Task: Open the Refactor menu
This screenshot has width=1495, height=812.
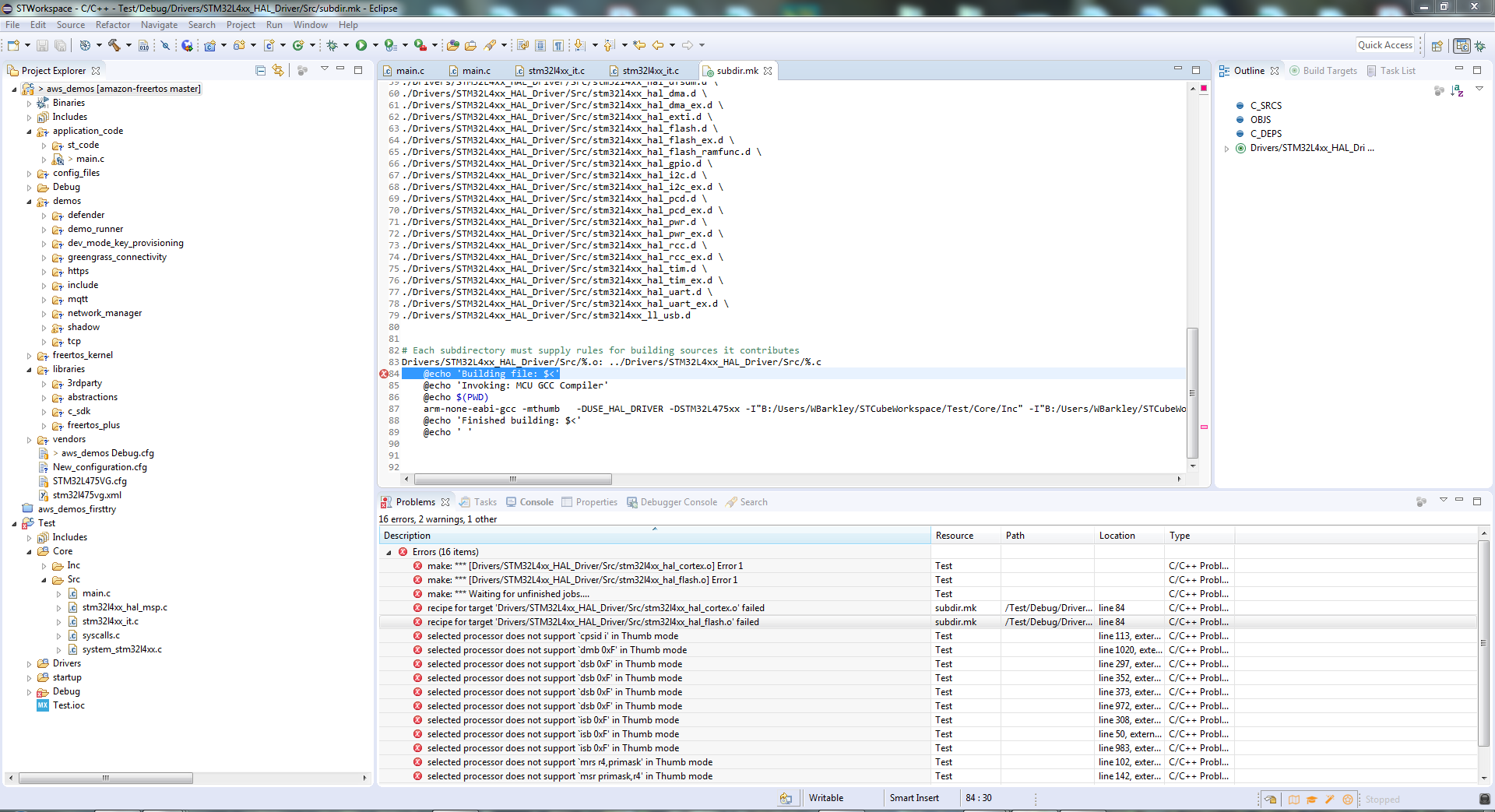Action: pyautogui.click(x=113, y=25)
